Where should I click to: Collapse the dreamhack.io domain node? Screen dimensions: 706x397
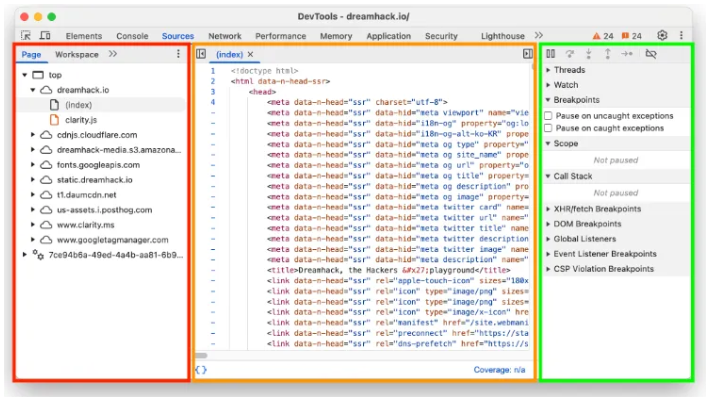(33, 90)
